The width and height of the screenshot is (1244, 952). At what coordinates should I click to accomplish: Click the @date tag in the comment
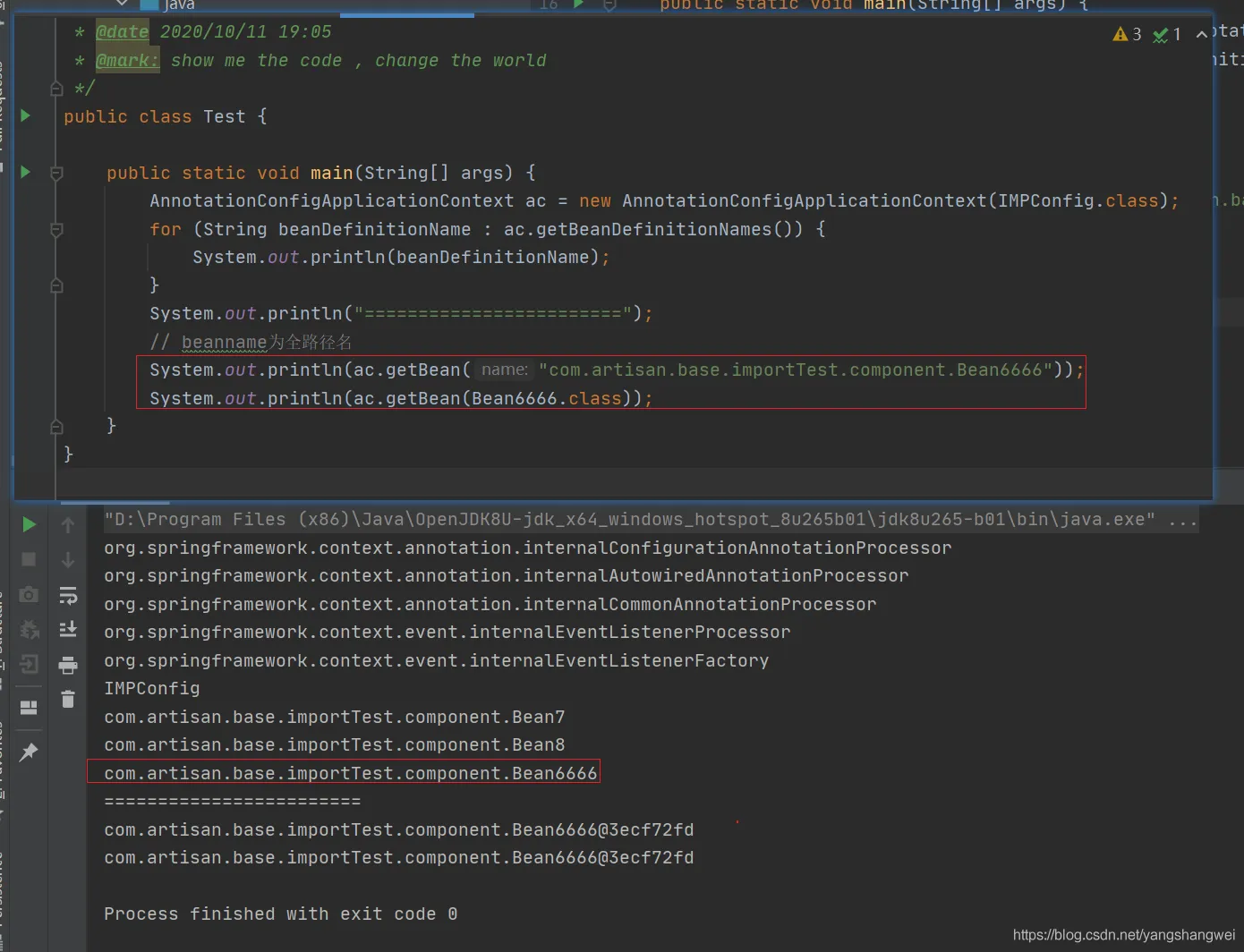pyautogui.click(x=122, y=32)
